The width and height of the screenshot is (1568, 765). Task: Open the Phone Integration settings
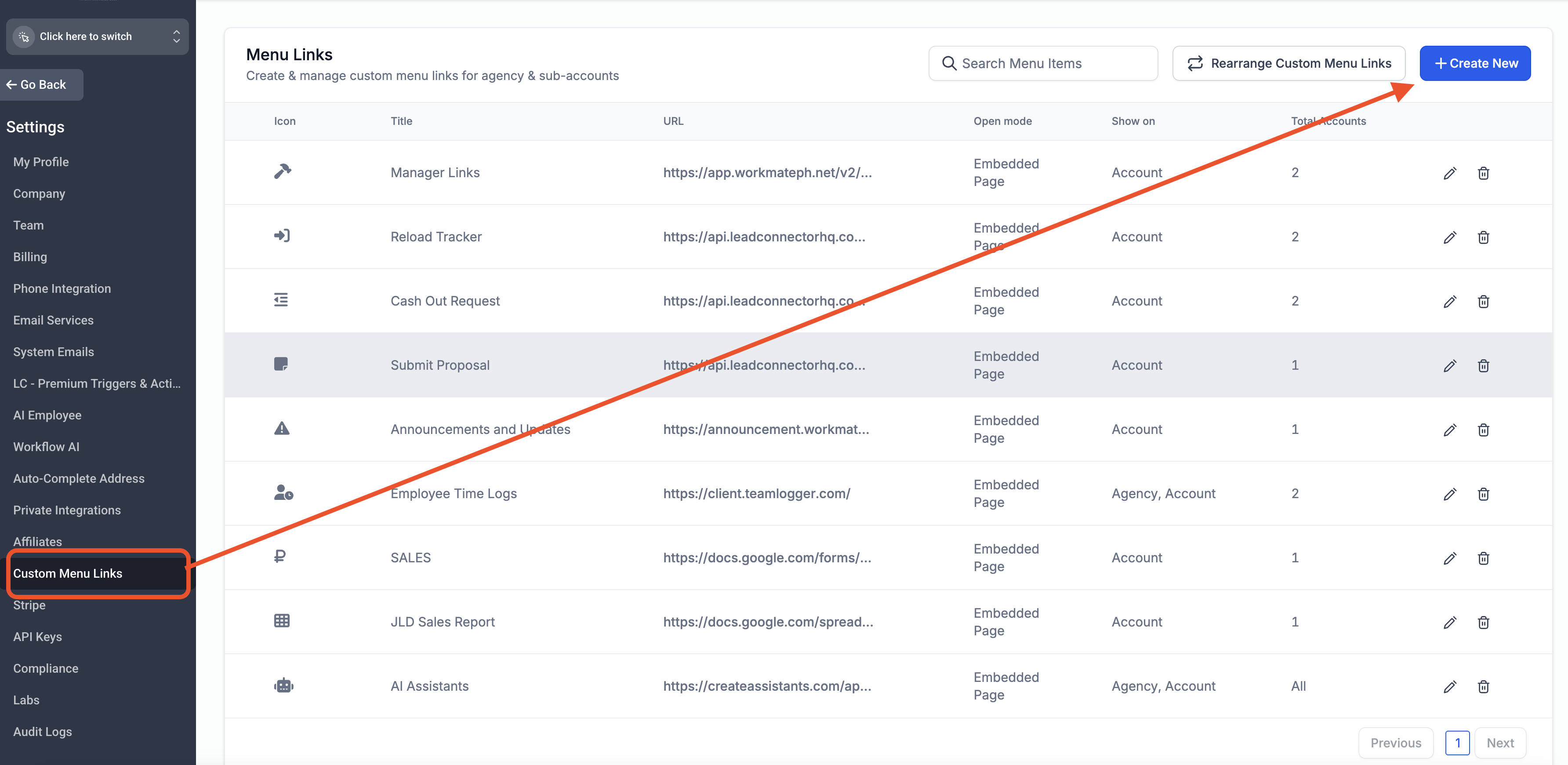click(62, 289)
